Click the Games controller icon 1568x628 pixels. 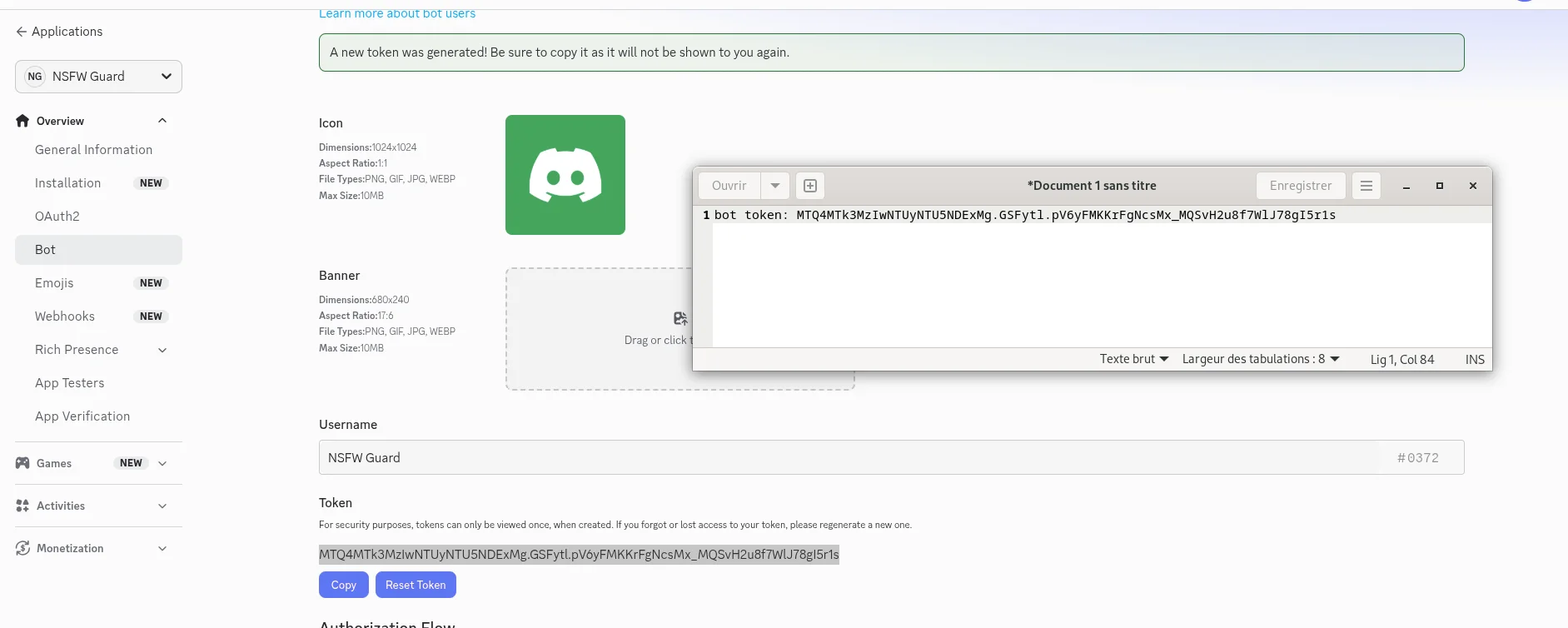pos(22,463)
